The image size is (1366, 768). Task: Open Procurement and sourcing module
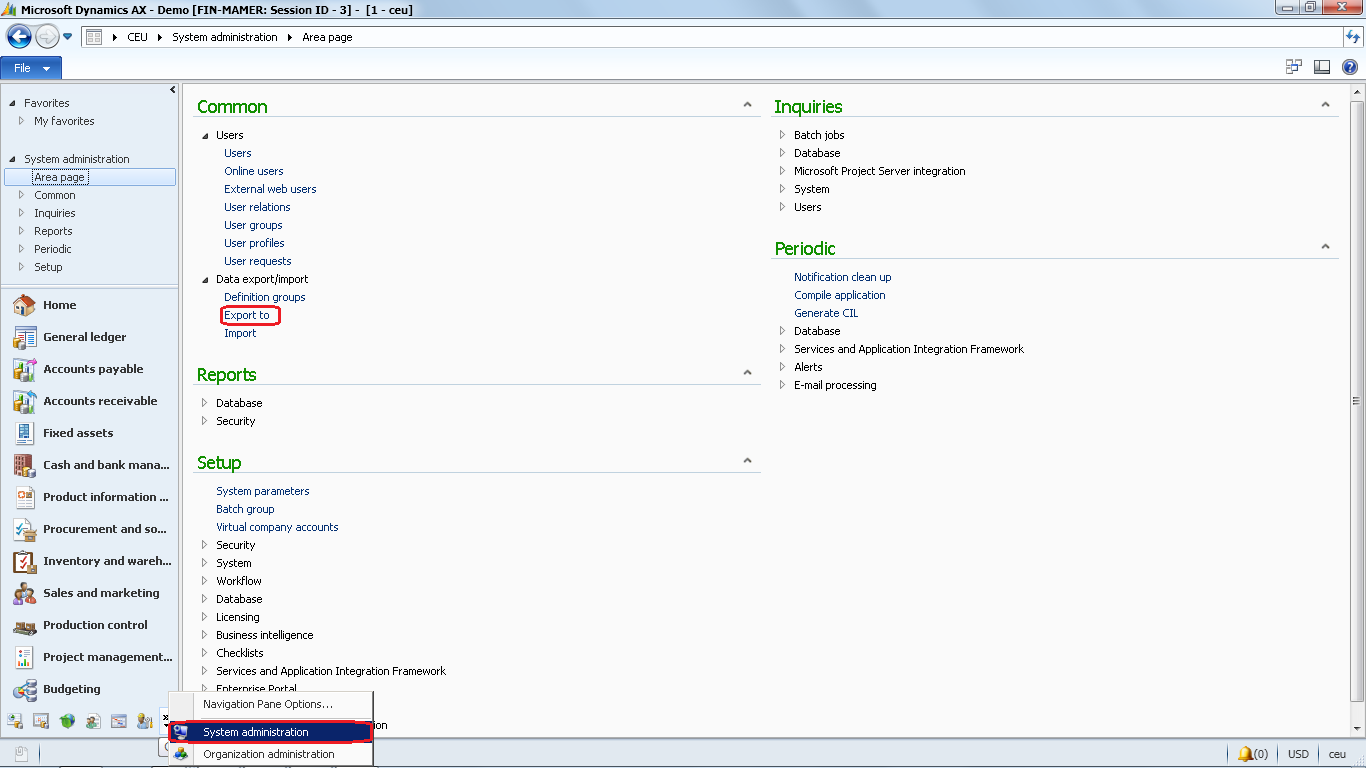90,529
